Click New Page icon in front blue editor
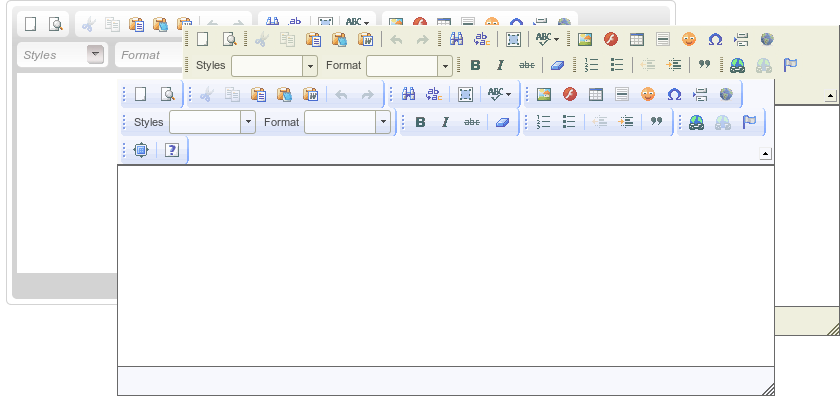This screenshot has height=400, width=840. pyautogui.click(x=140, y=95)
